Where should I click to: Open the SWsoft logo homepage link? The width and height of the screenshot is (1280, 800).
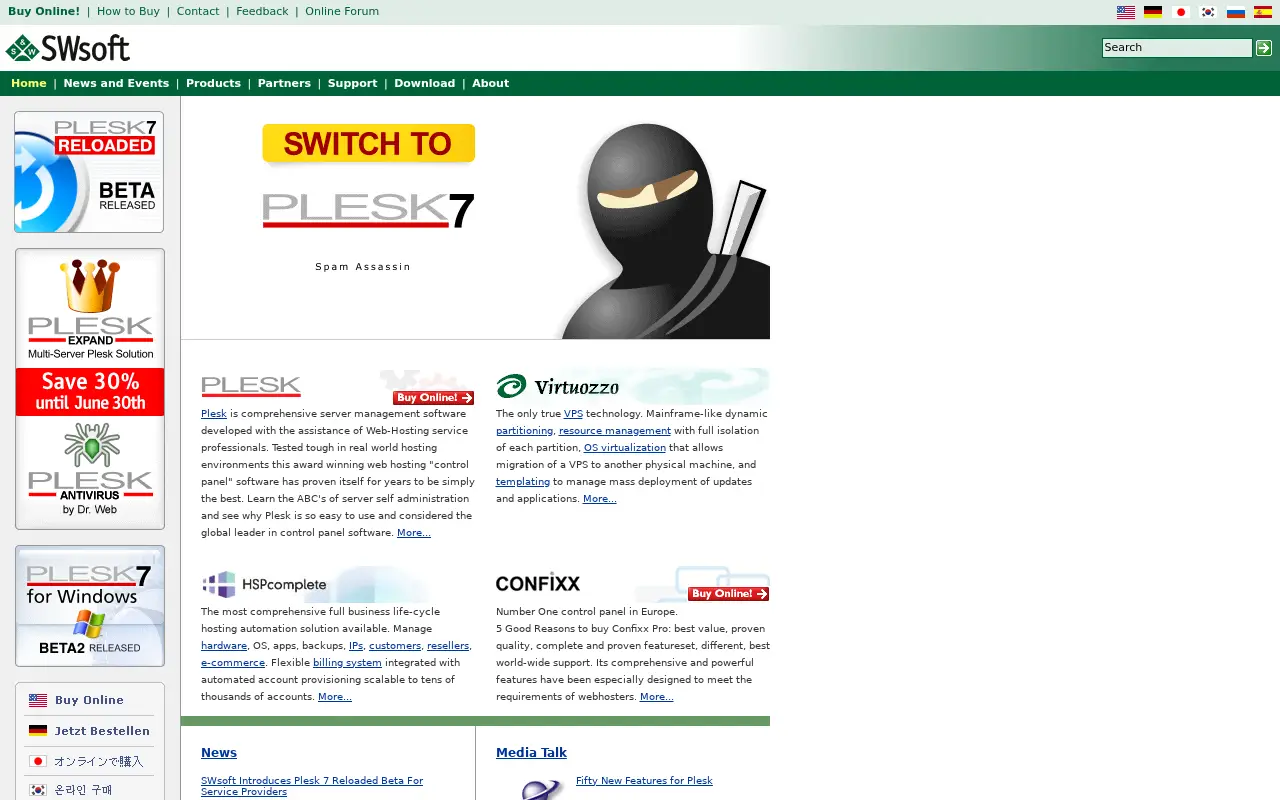[x=67, y=48]
